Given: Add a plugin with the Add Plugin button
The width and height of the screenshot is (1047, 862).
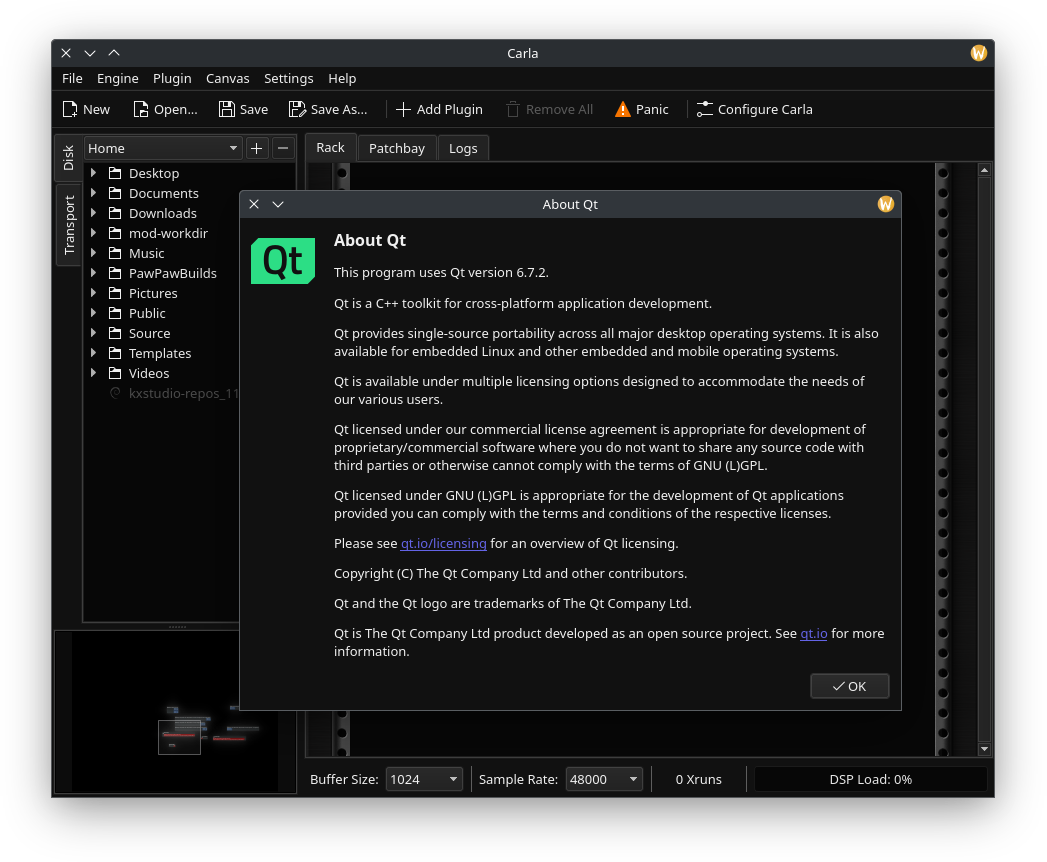Looking at the screenshot, I should coord(439,110).
